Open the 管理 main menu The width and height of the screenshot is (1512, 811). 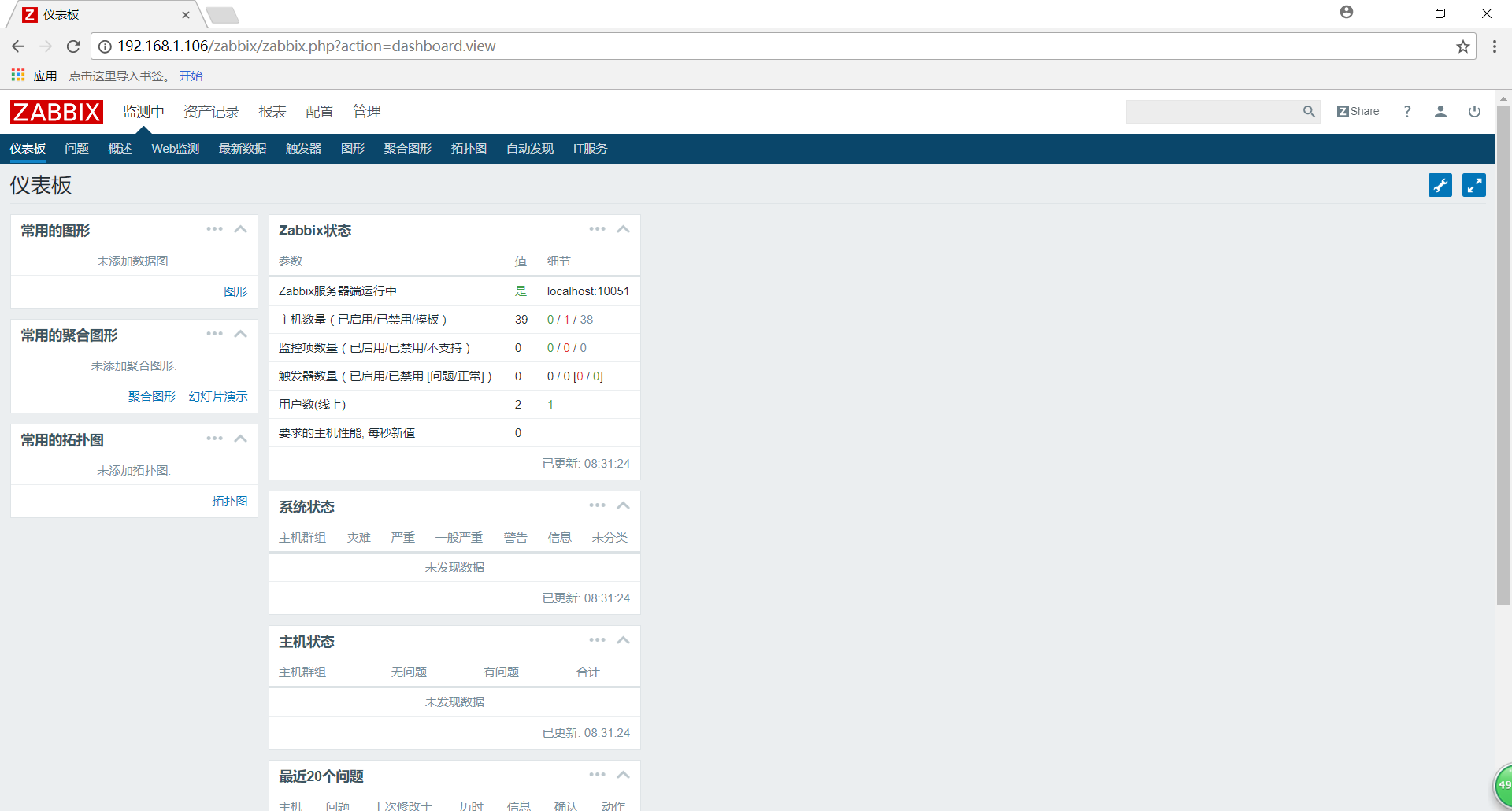(x=367, y=112)
